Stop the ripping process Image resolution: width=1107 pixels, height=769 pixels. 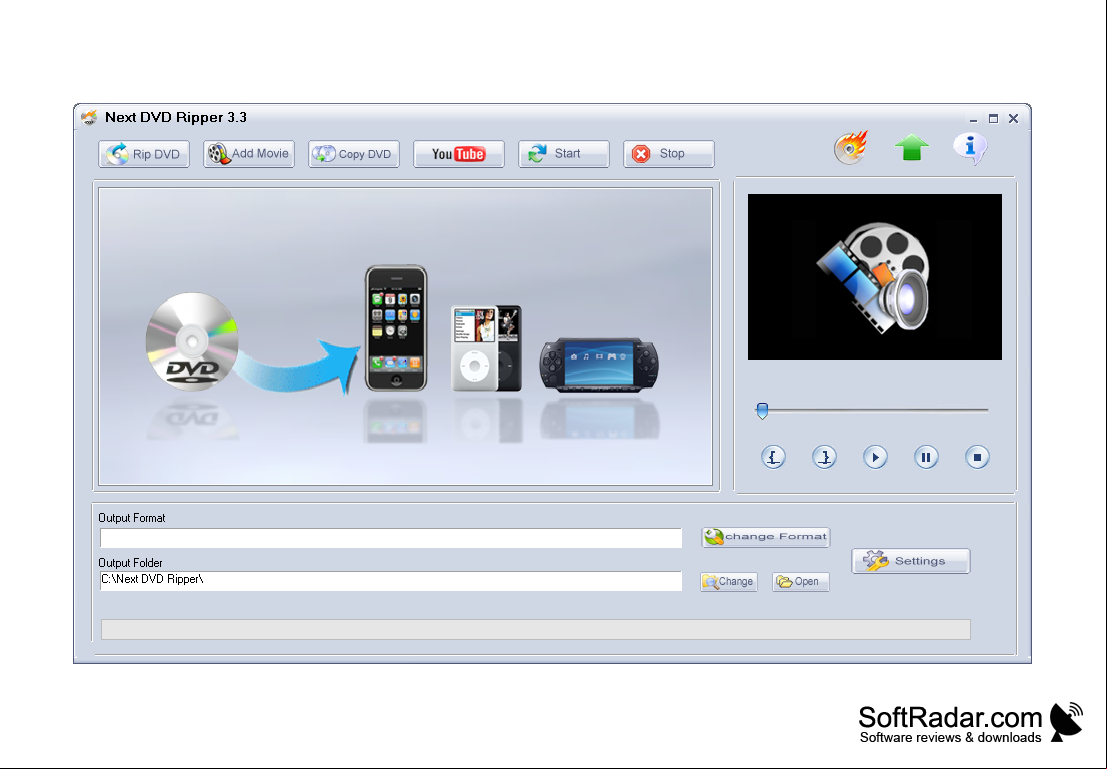point(669,154)
